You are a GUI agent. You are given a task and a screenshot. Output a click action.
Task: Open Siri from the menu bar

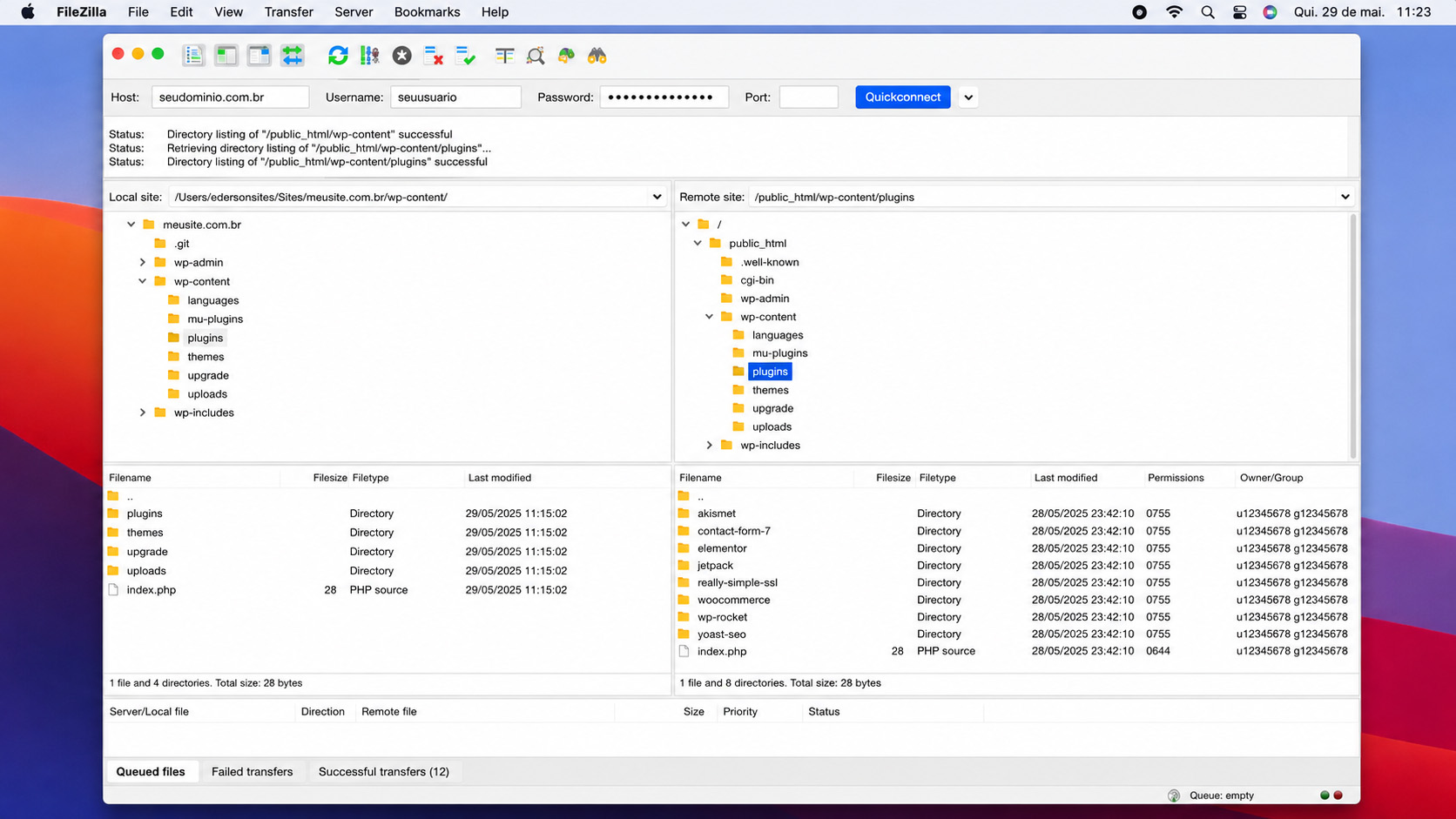(x=1271, y=12)
